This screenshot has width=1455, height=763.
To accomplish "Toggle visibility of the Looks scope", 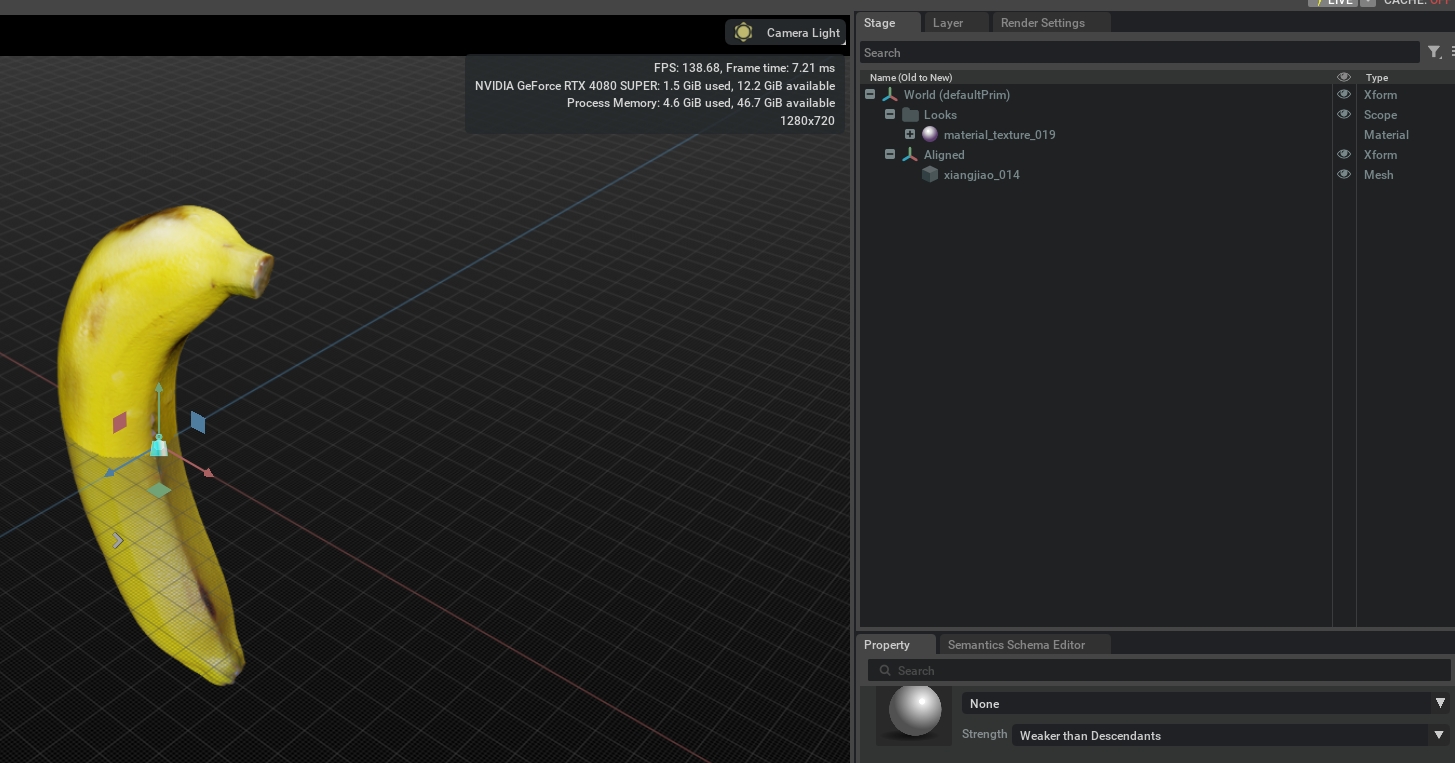I will (1344, 114).
